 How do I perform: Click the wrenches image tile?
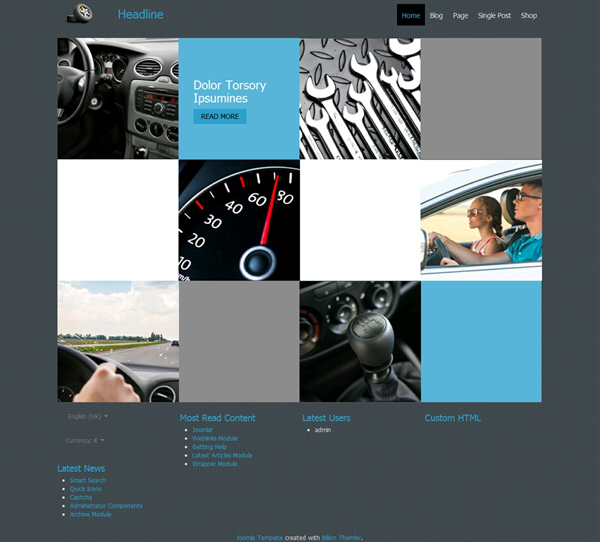pos(360,98)
